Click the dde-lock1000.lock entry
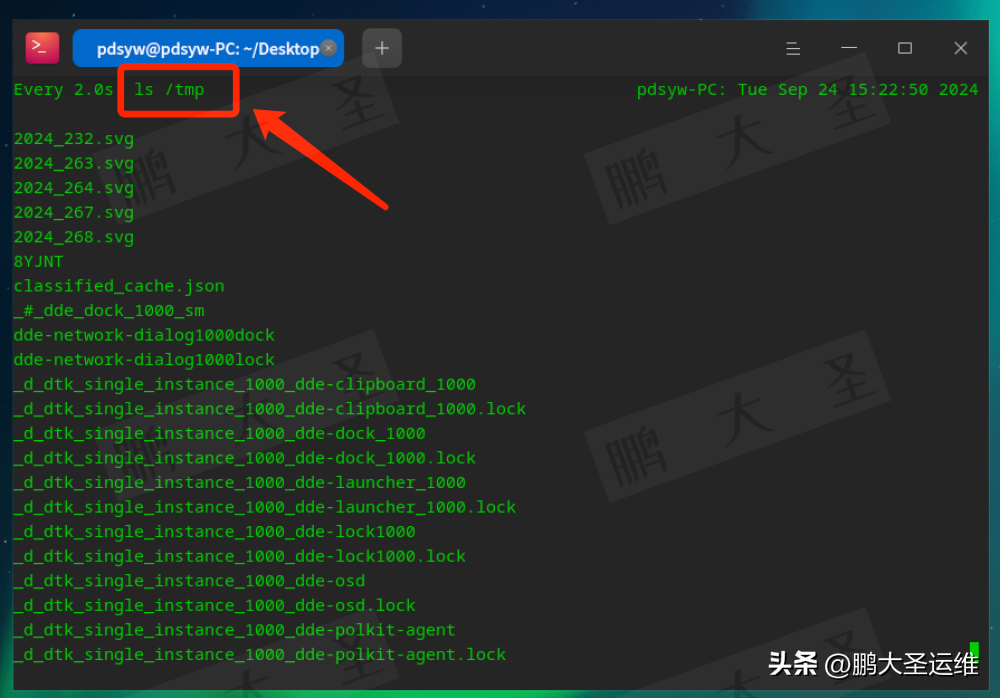1000x698 pixels. click(240, 556)
